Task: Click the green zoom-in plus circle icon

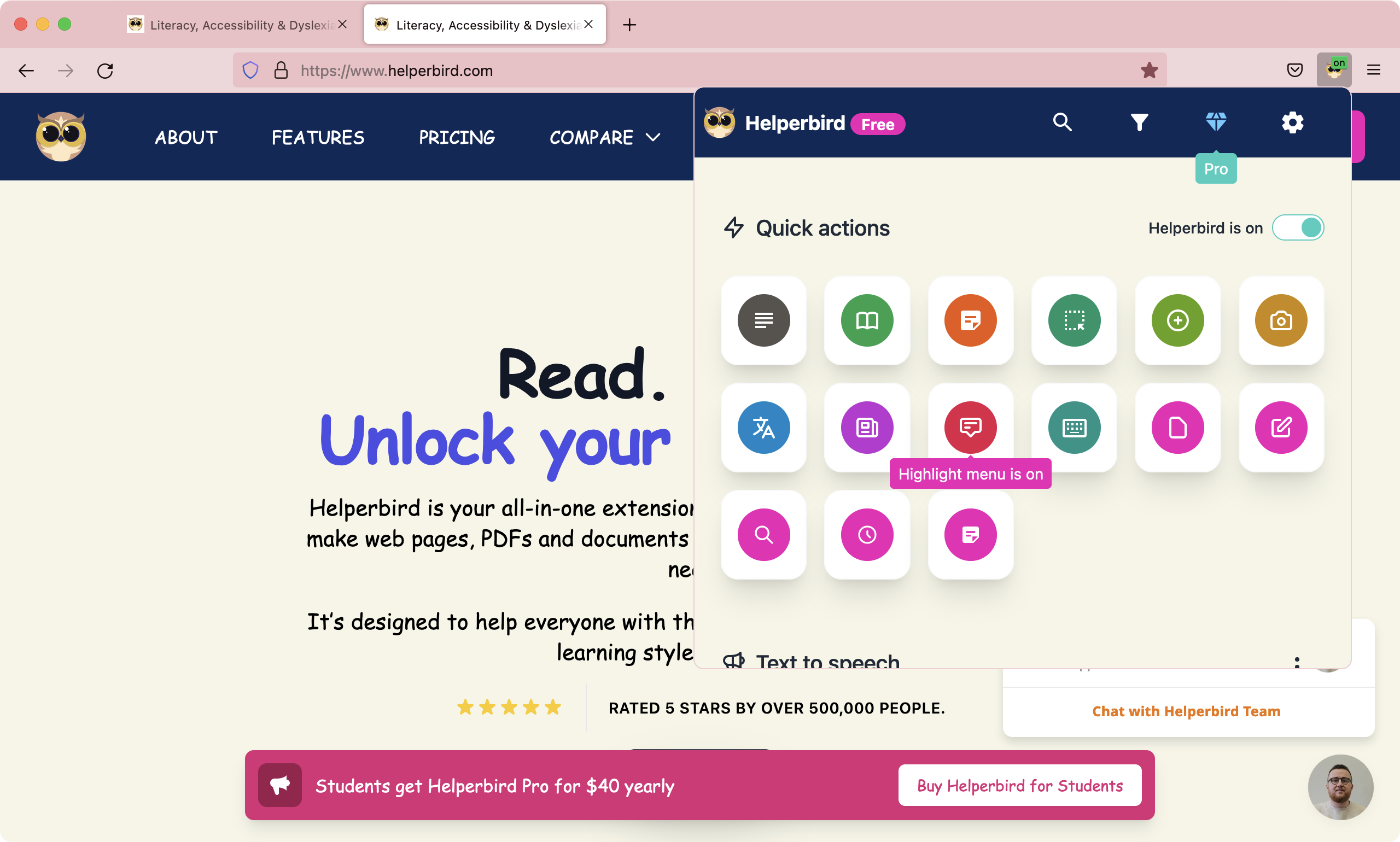Action: [x=1177, y=320]
